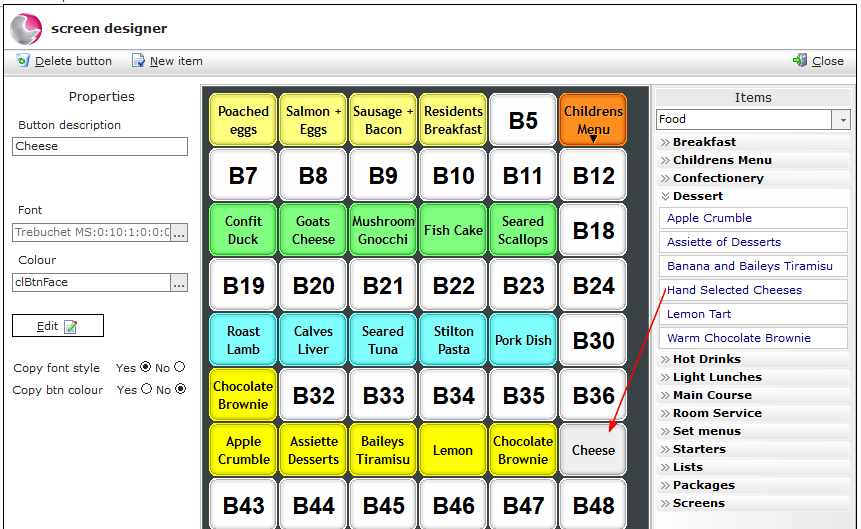Click the Close door icon
The image size is (861, 529).
point(800,60)
